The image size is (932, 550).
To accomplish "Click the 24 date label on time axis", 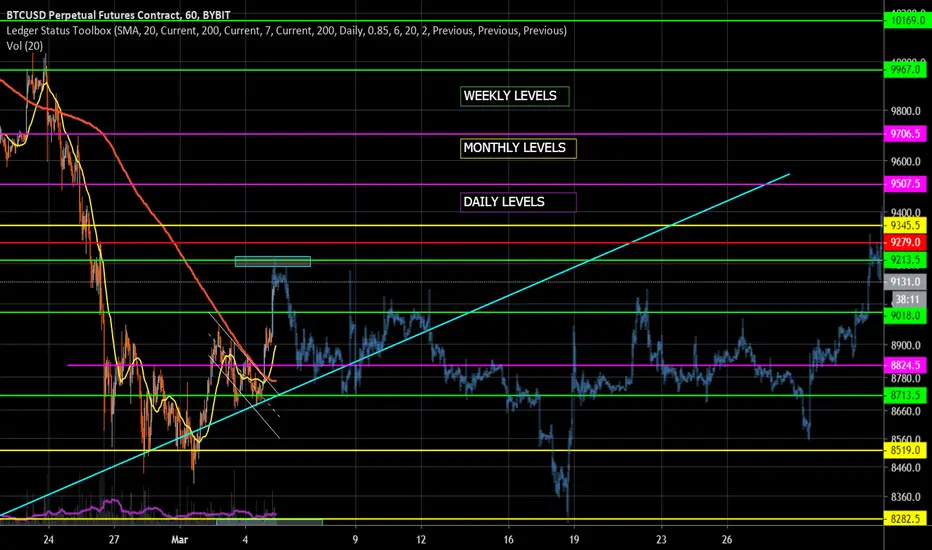I will (48, 540).
